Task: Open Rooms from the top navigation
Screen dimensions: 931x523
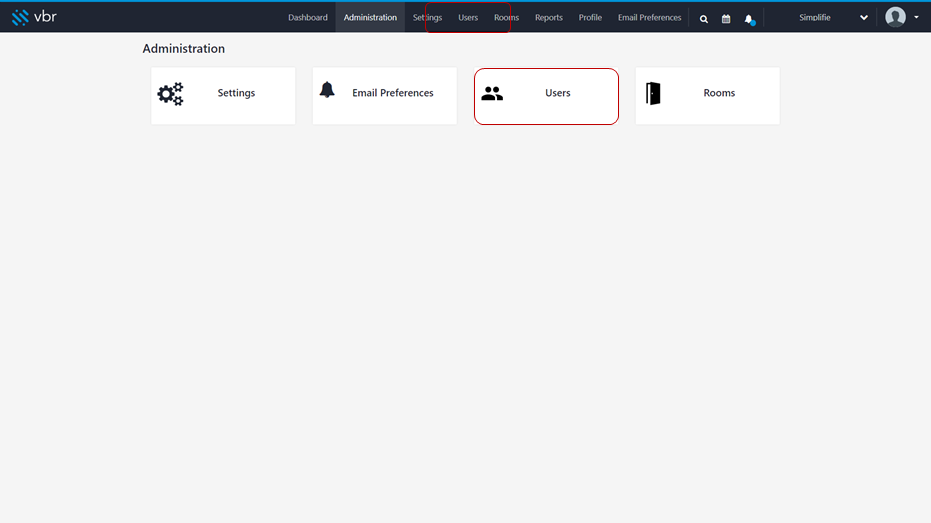Action: click(506, 18)
